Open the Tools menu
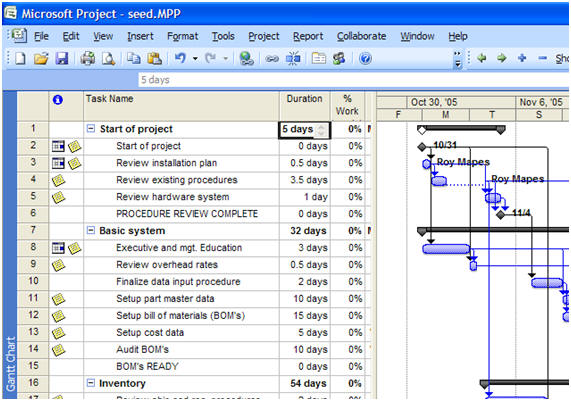Image resolution: width=571 pixels, height=401 pixels. point(223,36)
